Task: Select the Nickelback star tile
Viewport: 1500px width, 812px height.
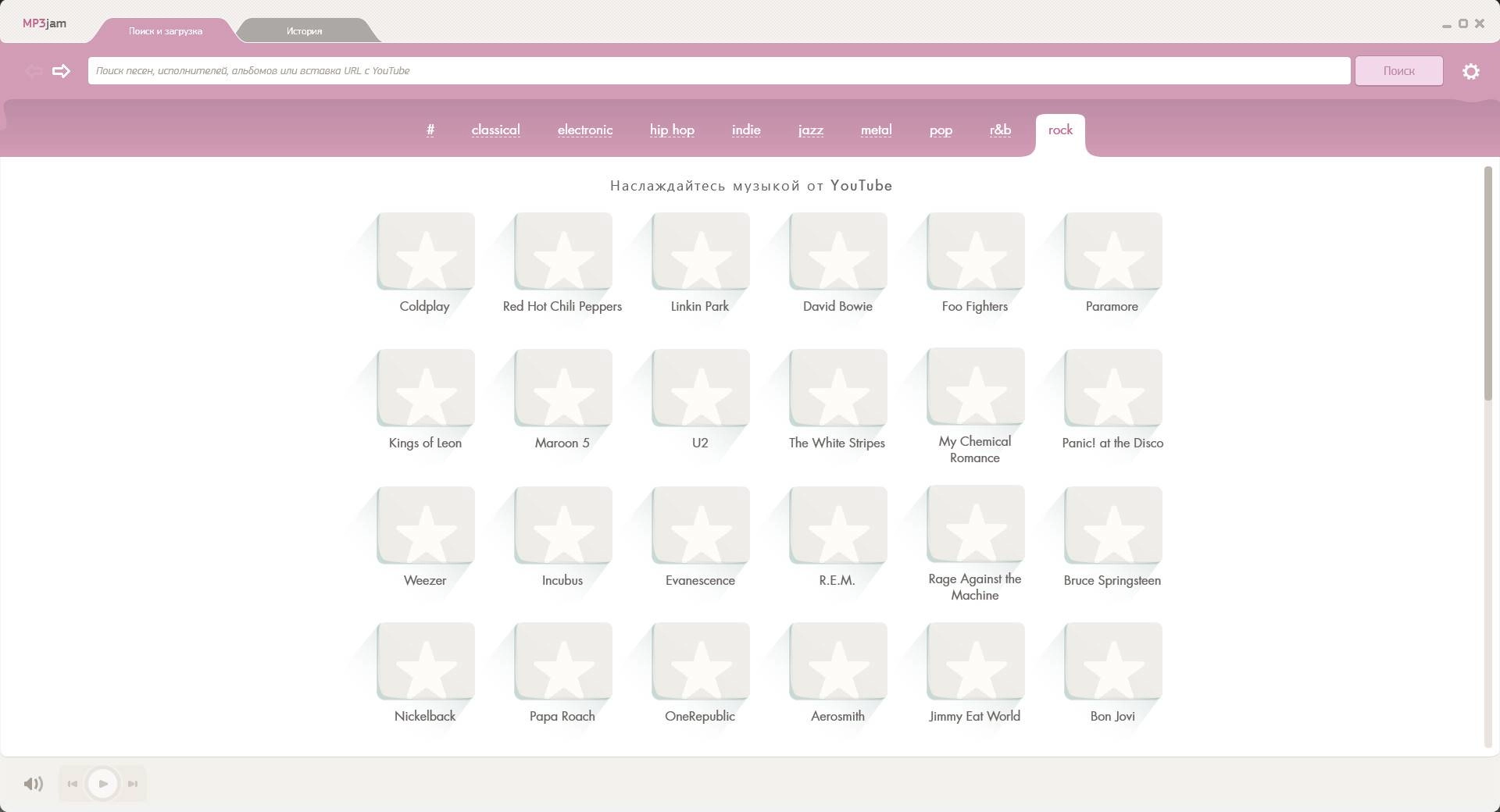Action: tap(426, 661)
